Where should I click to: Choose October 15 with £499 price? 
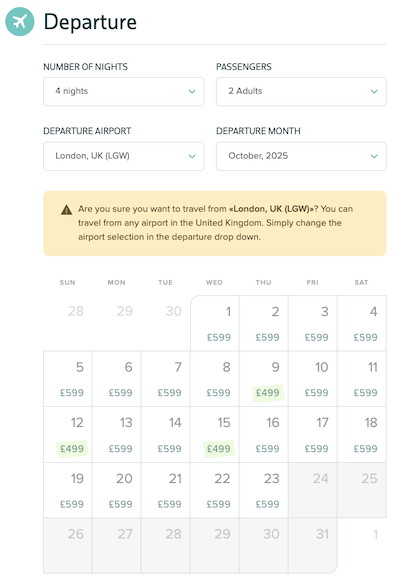(215, 435)
